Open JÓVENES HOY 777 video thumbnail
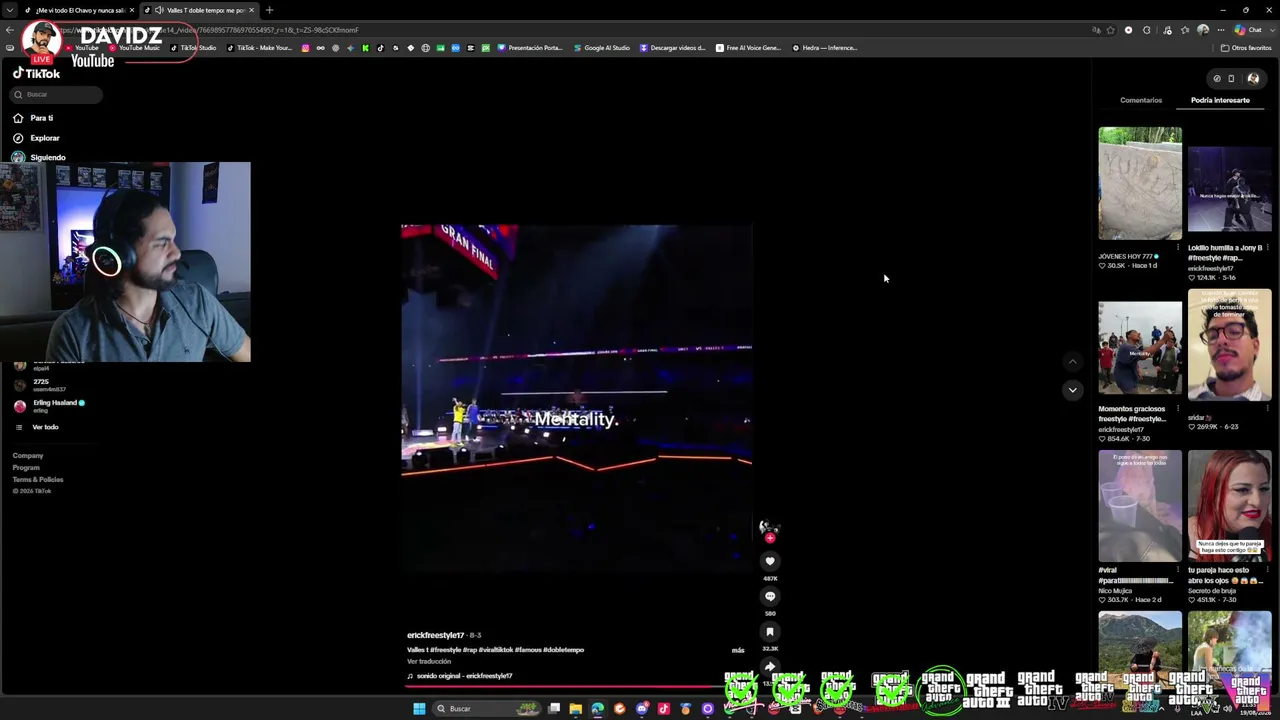This screenshot has width=1280, height=720. 1140,183
